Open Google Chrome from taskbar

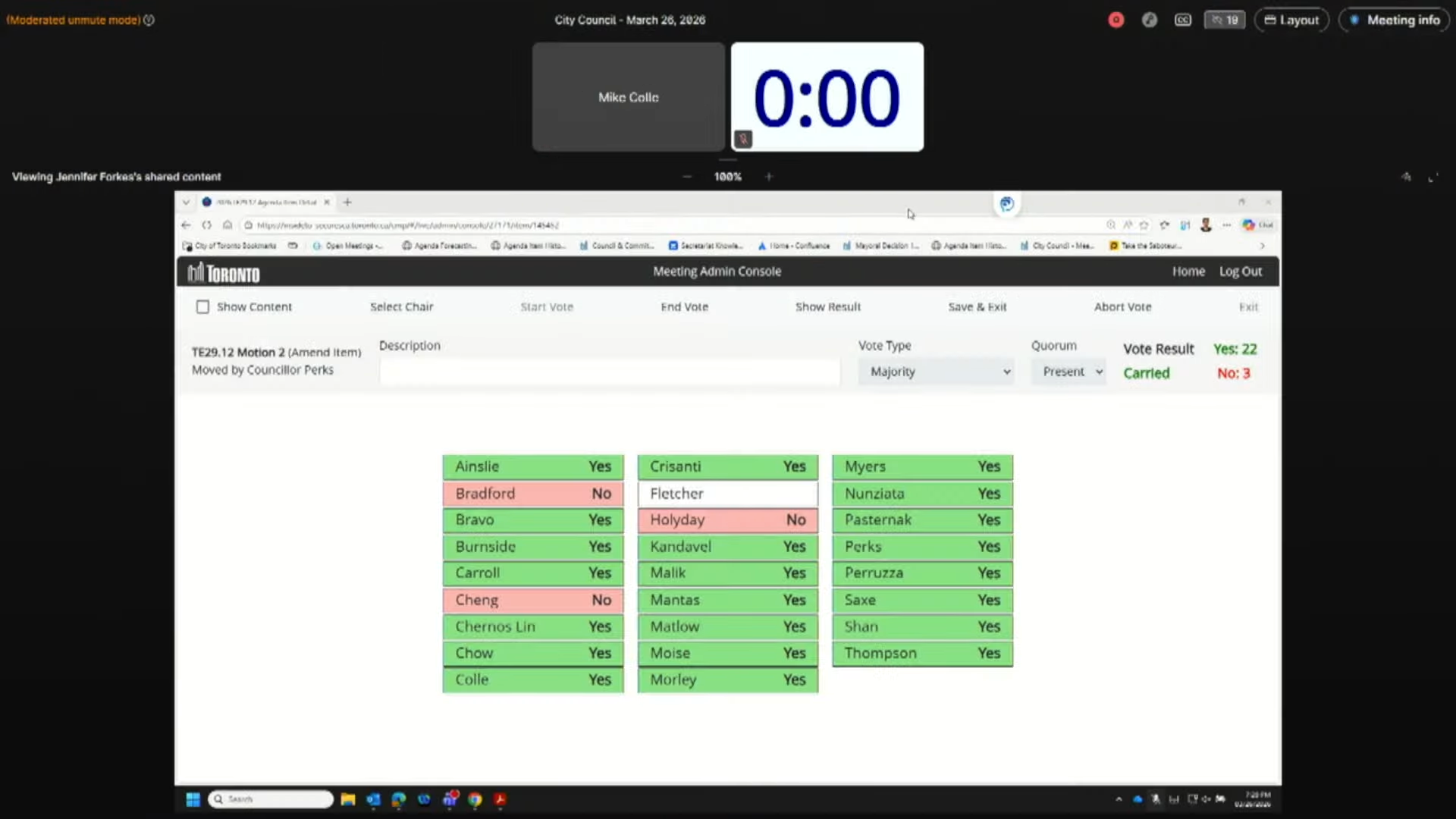(475, 799)
